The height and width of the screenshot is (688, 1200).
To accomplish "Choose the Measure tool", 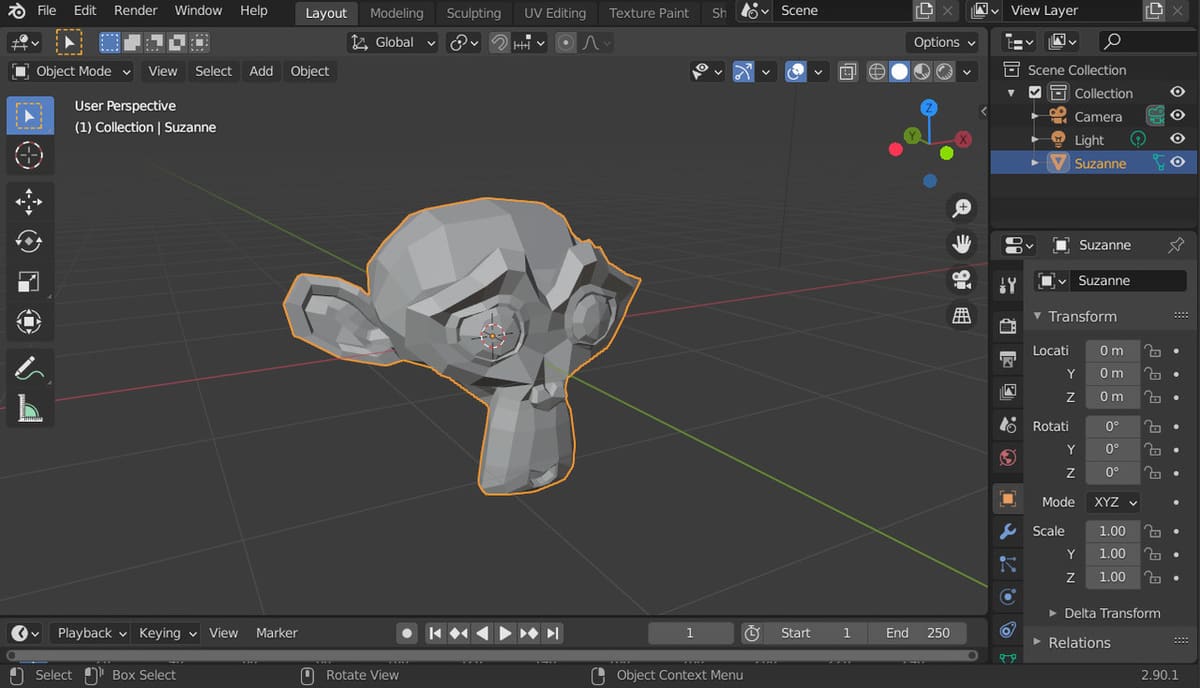I will pyautogui.click(x=30, y=408).
